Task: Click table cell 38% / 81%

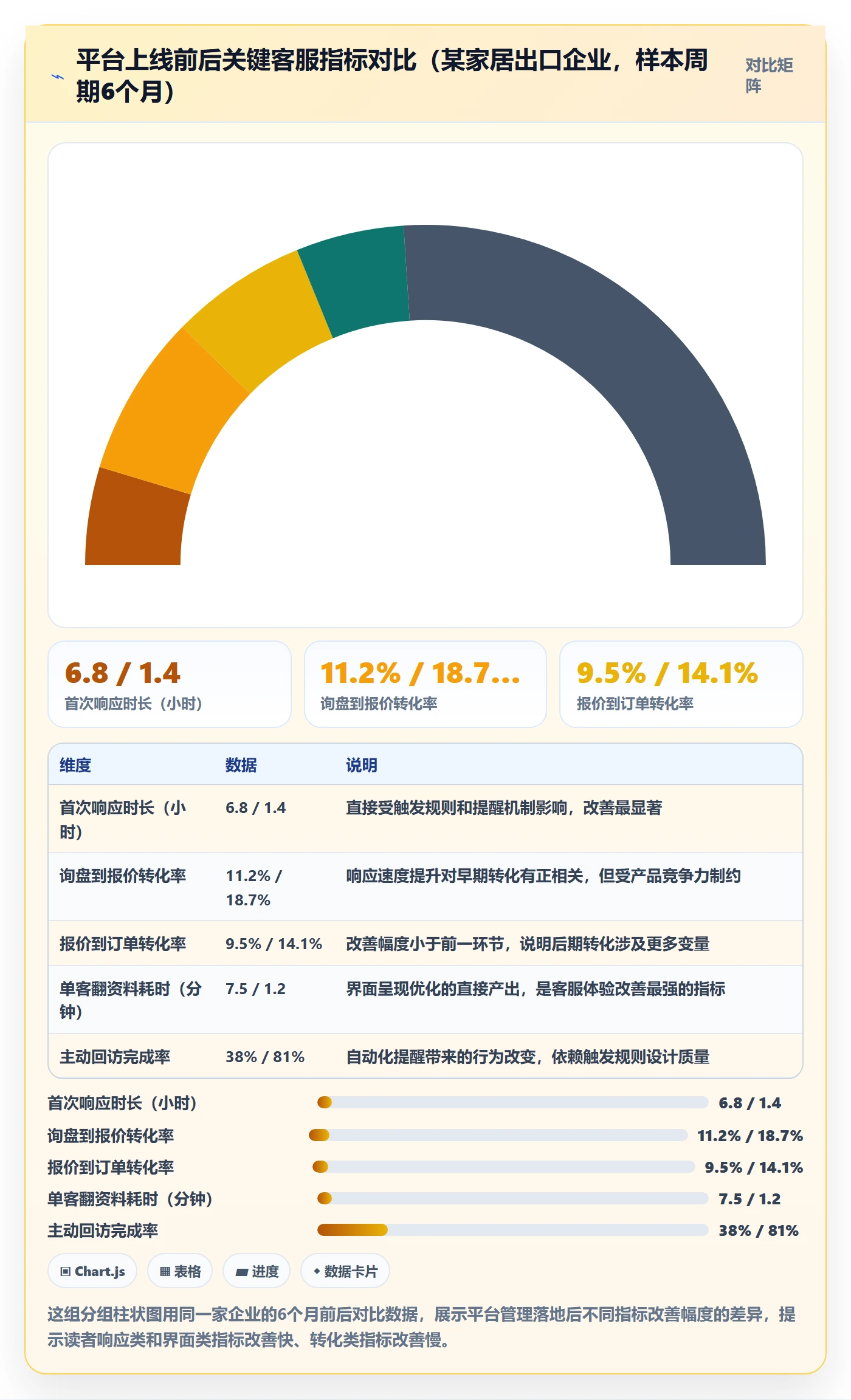Action: (x=265, y=1057)
